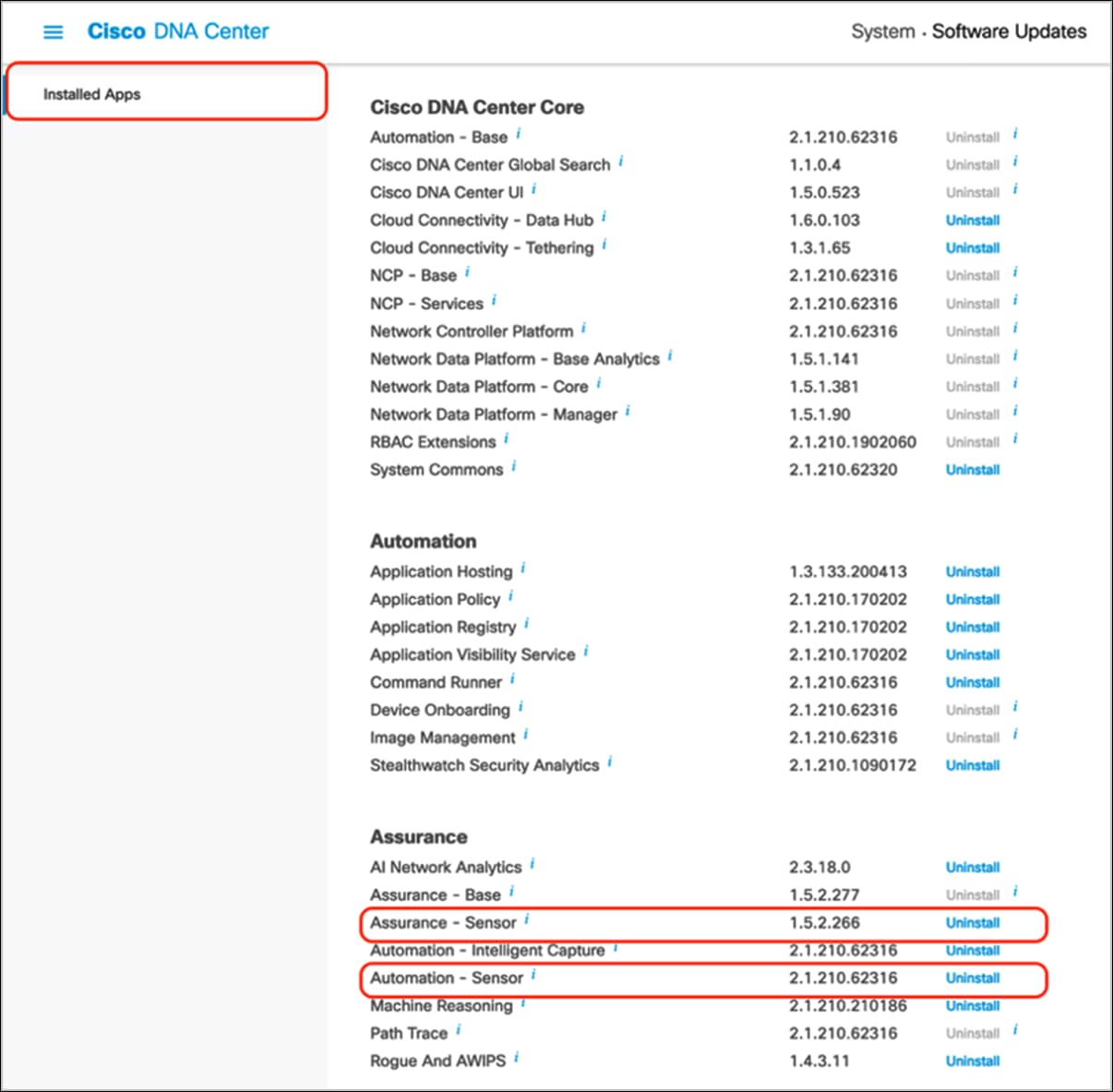Open the hamburger navigation menu
Viewport: 1113px width, 1092px height.
coord(54,32)
